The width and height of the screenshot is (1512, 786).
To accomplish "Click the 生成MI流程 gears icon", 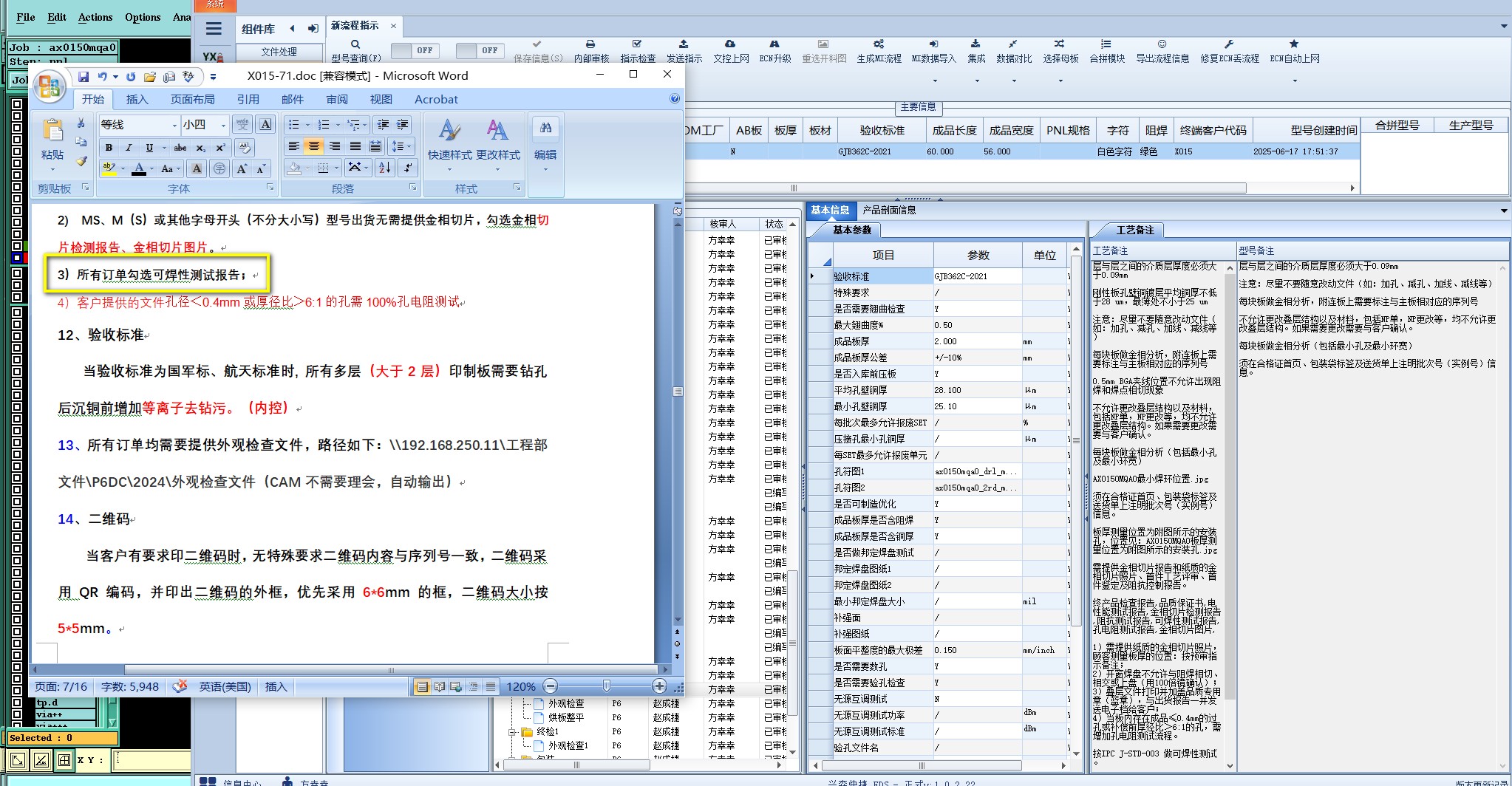I will click(x=879, y=44).
